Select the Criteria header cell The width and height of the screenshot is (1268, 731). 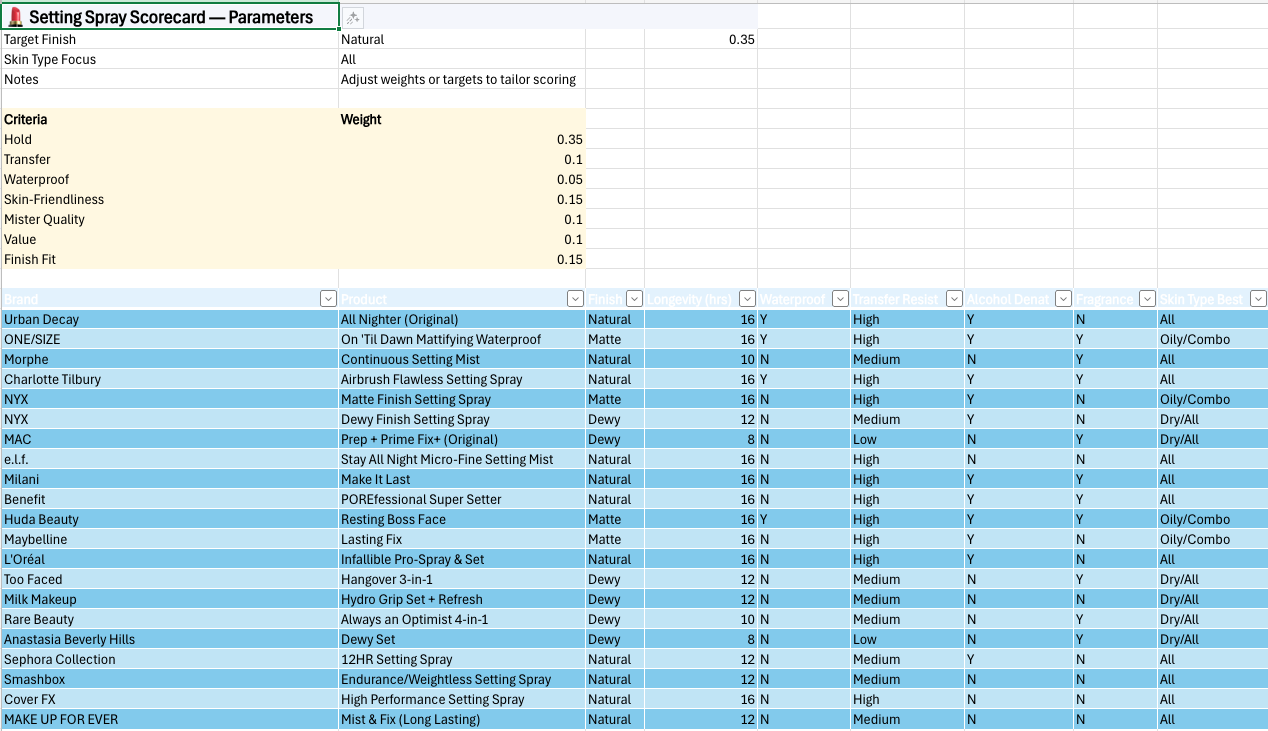tap(169, 119)
